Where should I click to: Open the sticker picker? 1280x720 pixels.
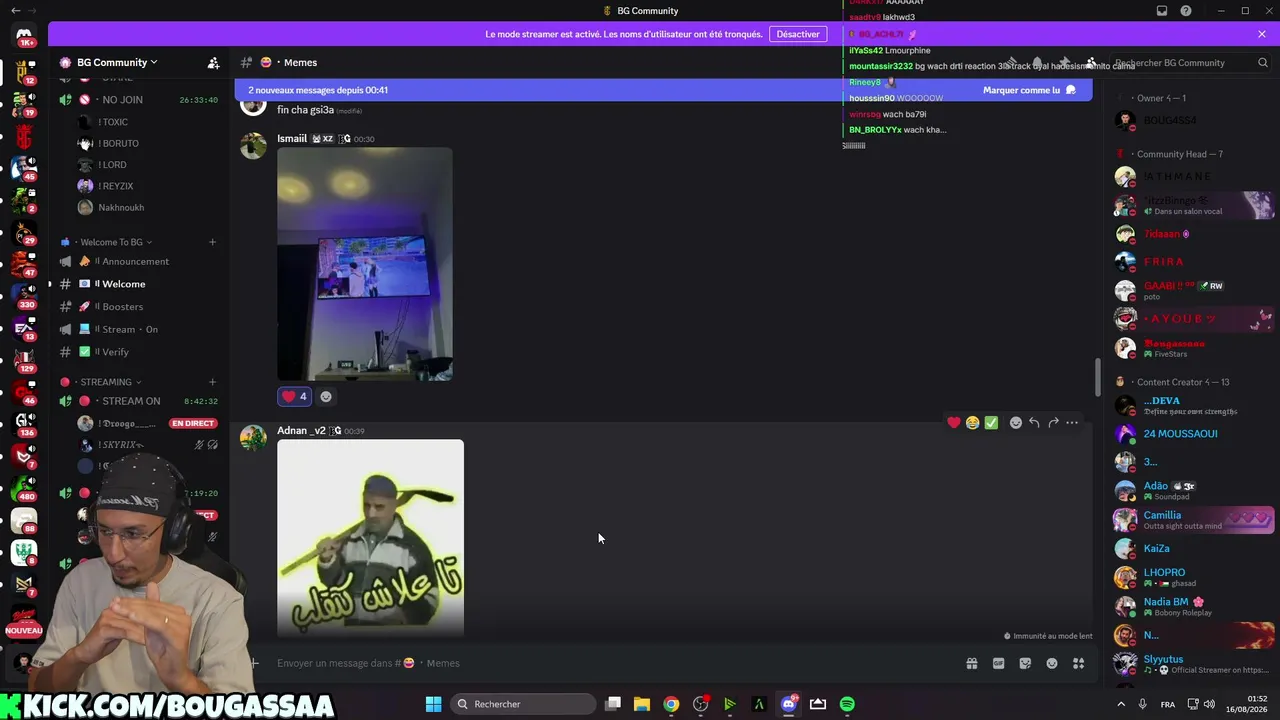[1025, 663]
